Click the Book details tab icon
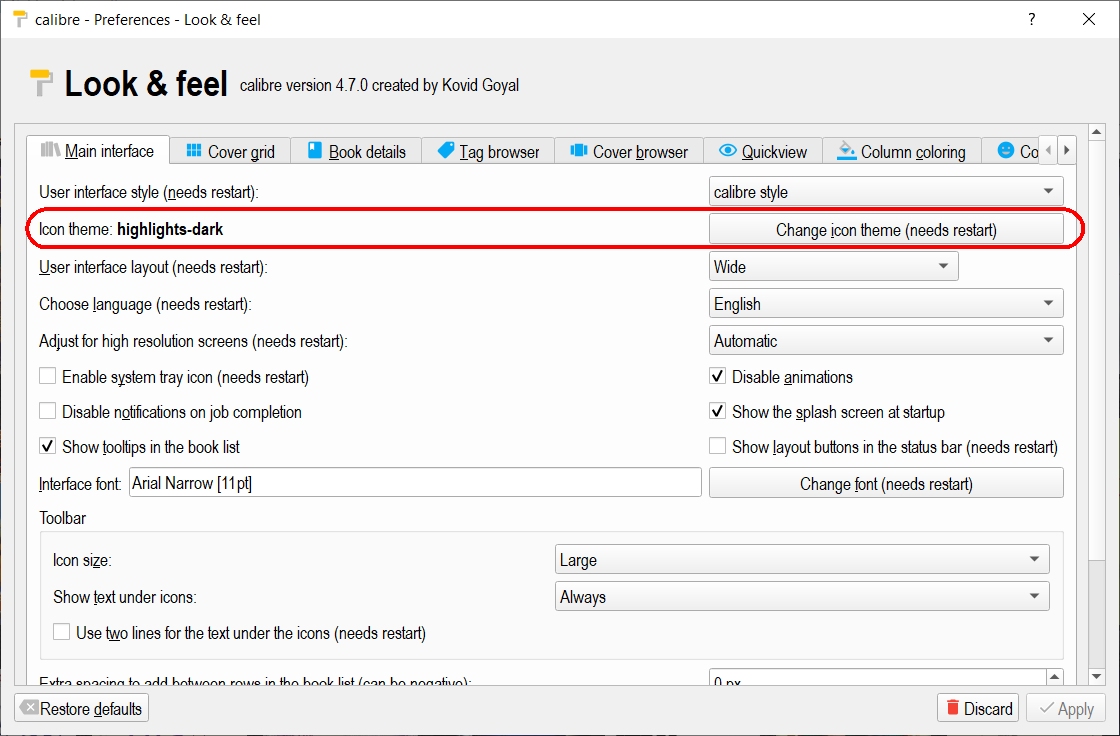The width and height of the screenshot is (1120, 736). pos(315,151)
